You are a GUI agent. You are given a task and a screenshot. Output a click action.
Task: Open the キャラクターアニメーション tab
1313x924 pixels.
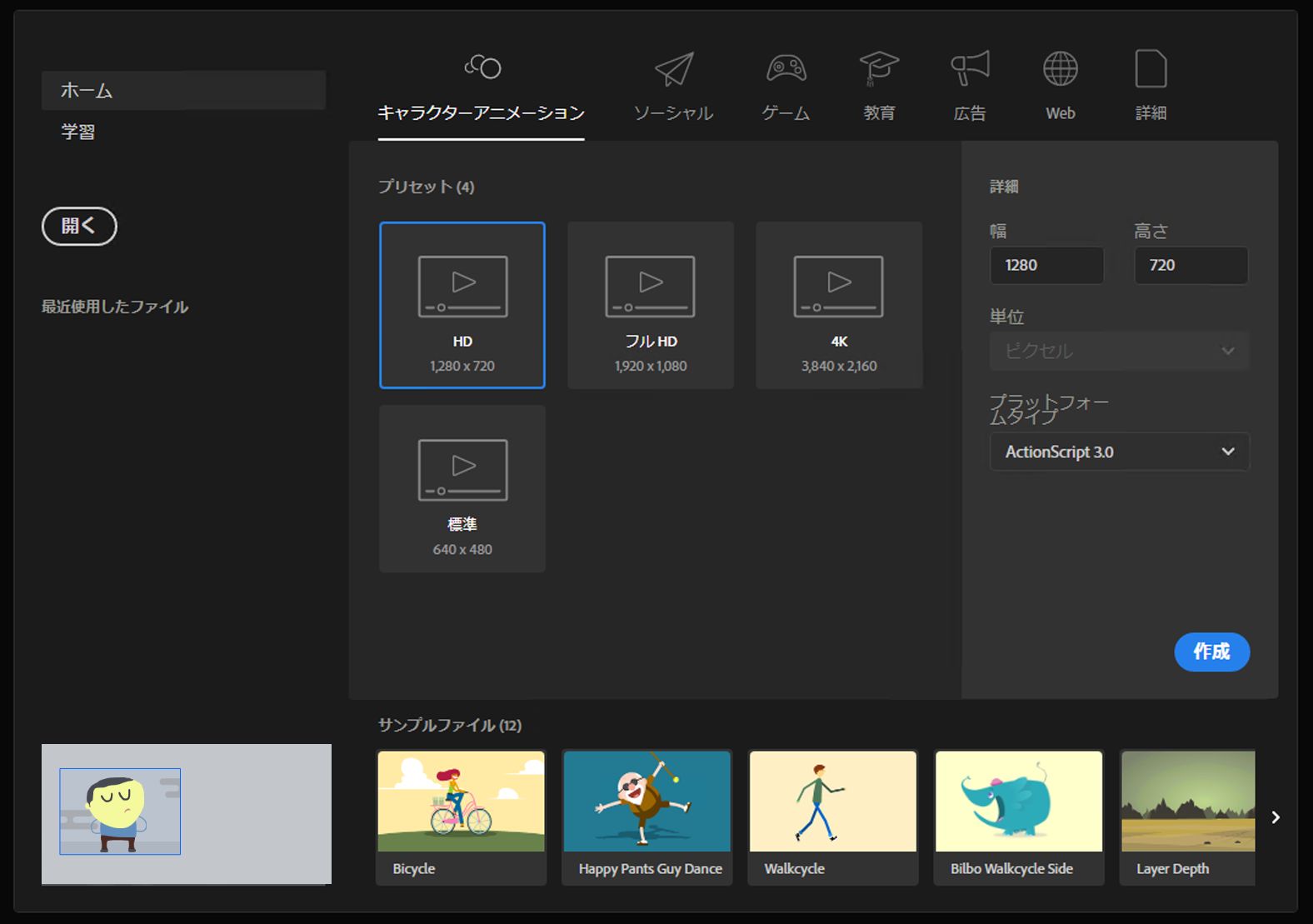click(482, 113)
